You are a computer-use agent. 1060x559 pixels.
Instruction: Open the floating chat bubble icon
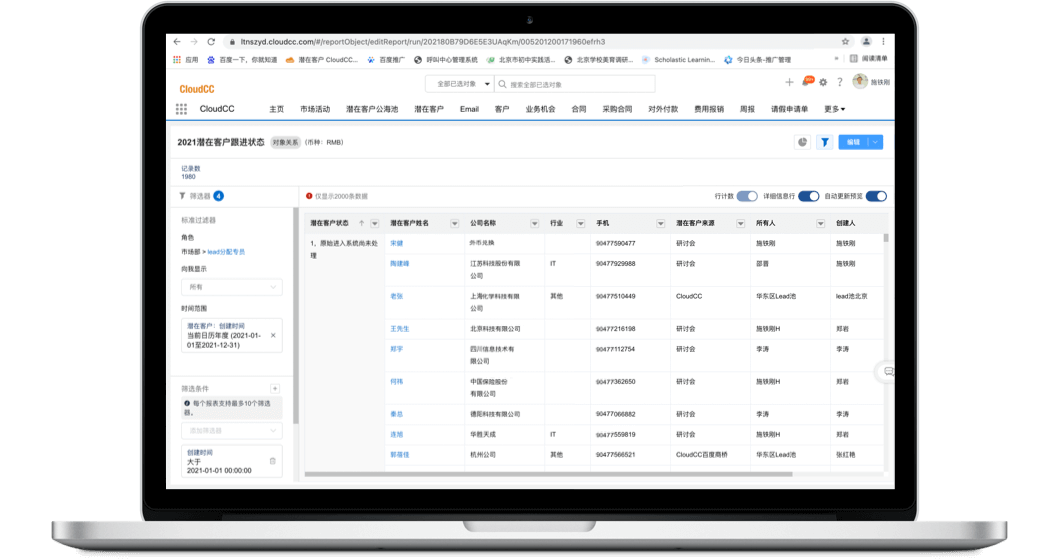point(888,372)
